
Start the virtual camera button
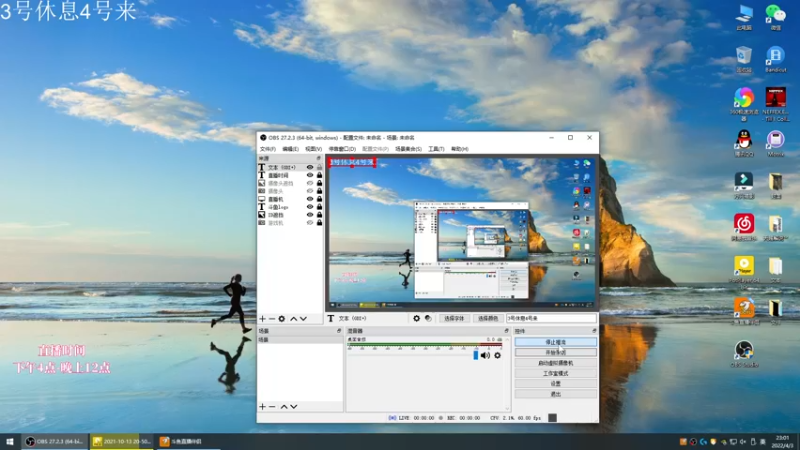point(556,363)
